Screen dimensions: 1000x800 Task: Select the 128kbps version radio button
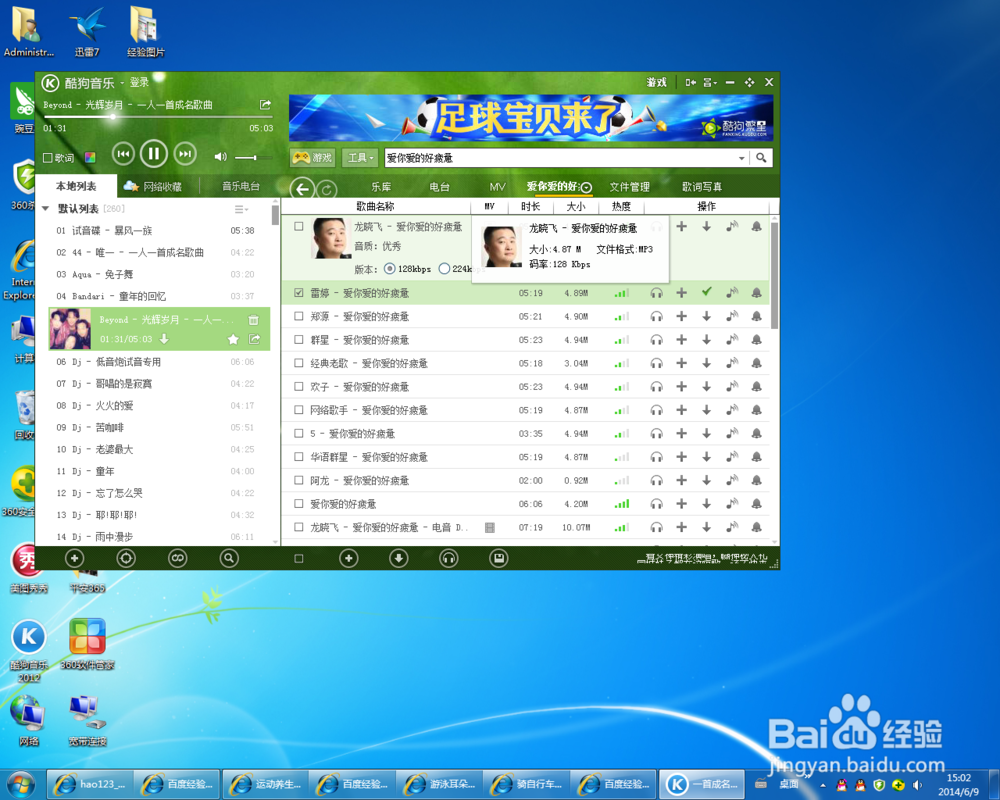pyautogui.click(x=390, y=269)
